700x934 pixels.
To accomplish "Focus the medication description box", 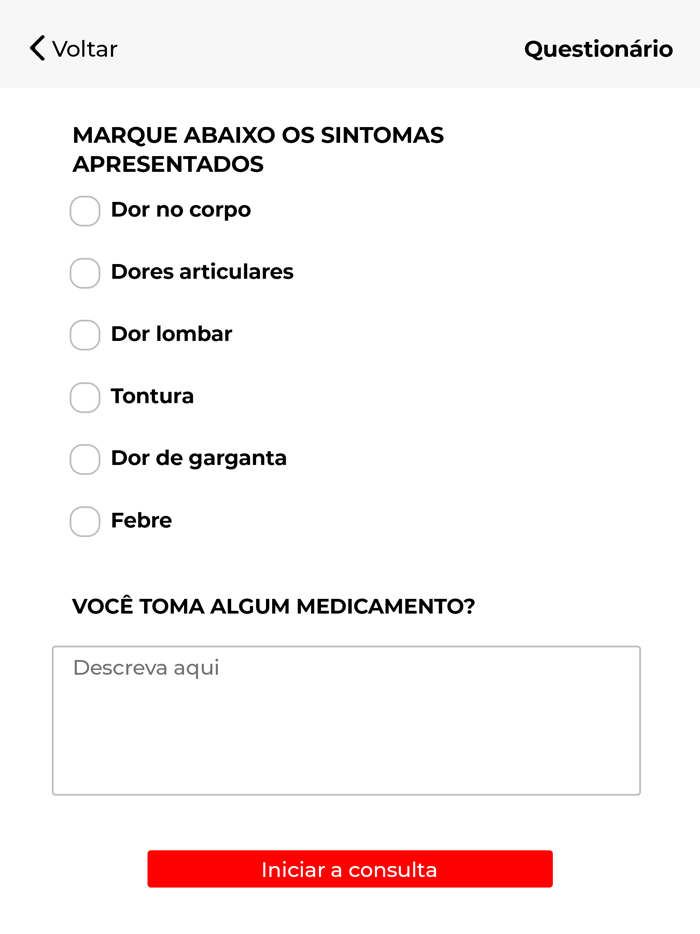I will click(x=345, y=718).
